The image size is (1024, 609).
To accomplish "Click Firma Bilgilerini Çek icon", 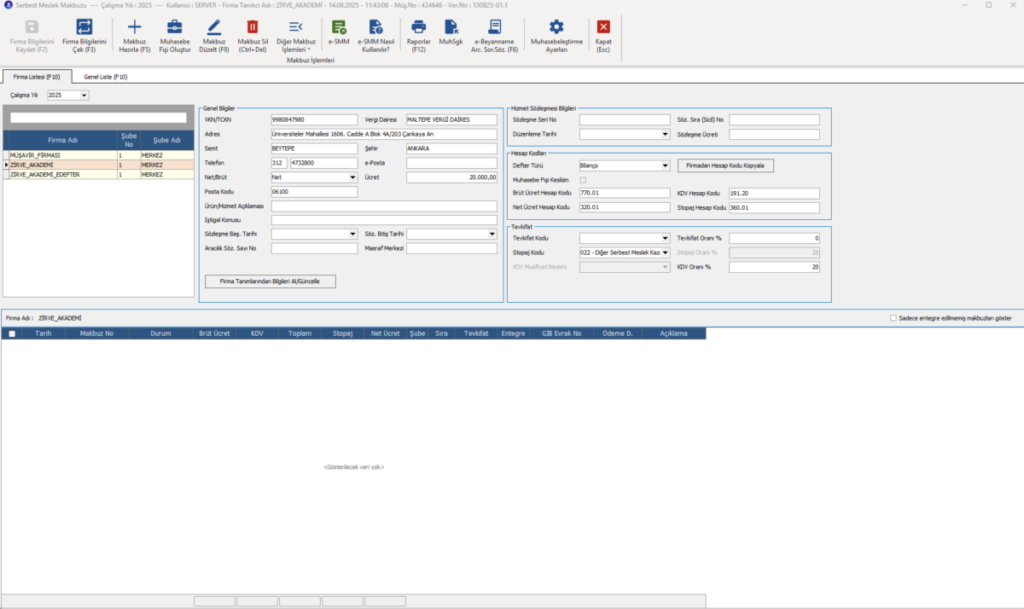I will coord(84,27).
